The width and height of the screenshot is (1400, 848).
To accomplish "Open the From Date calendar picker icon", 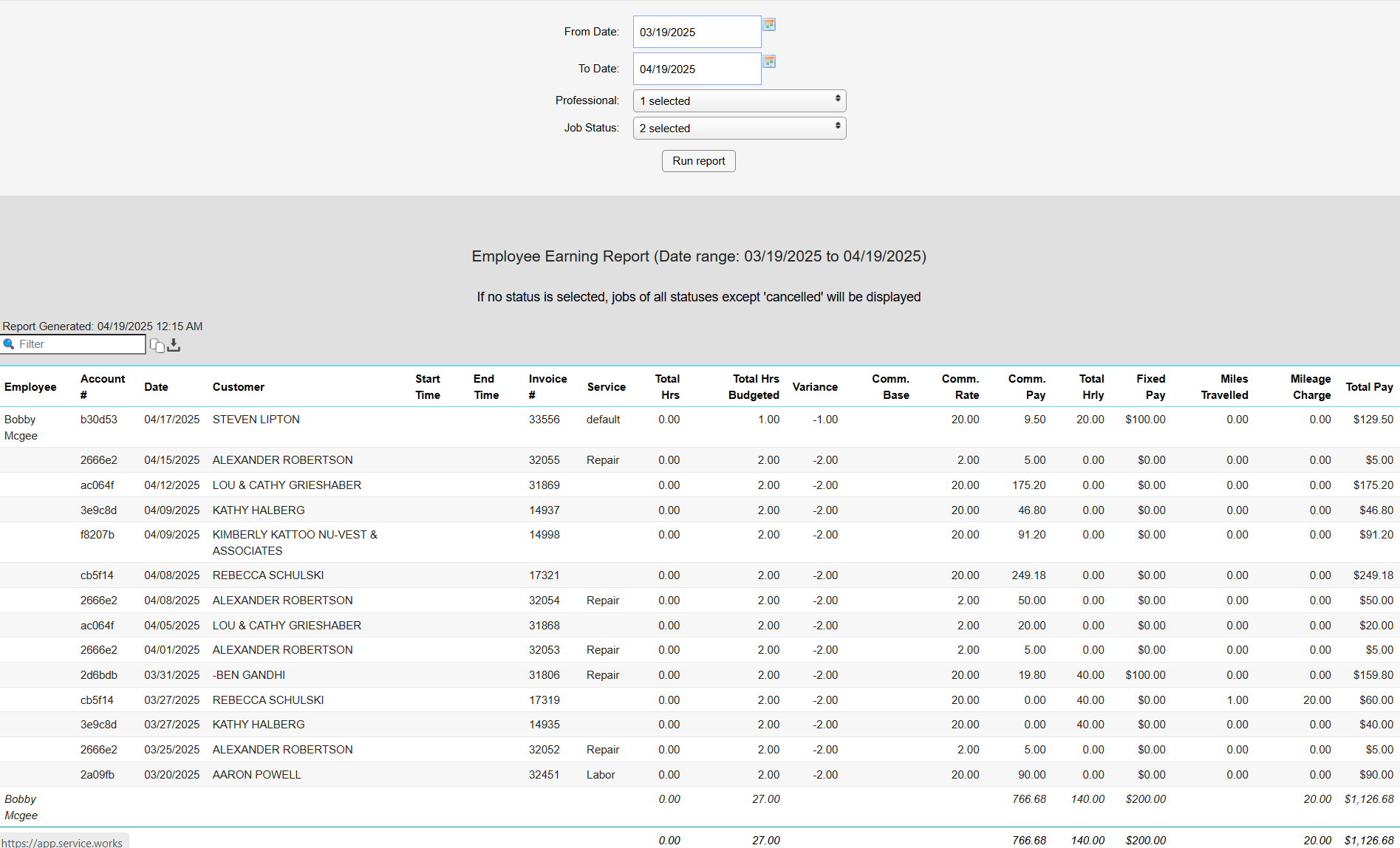I will (x=769, y=24).
